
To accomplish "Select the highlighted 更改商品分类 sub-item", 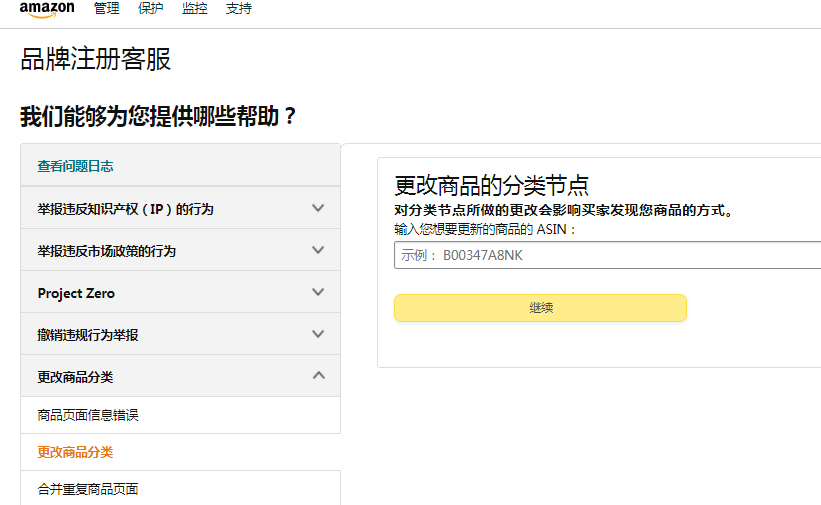I will 75,452.
